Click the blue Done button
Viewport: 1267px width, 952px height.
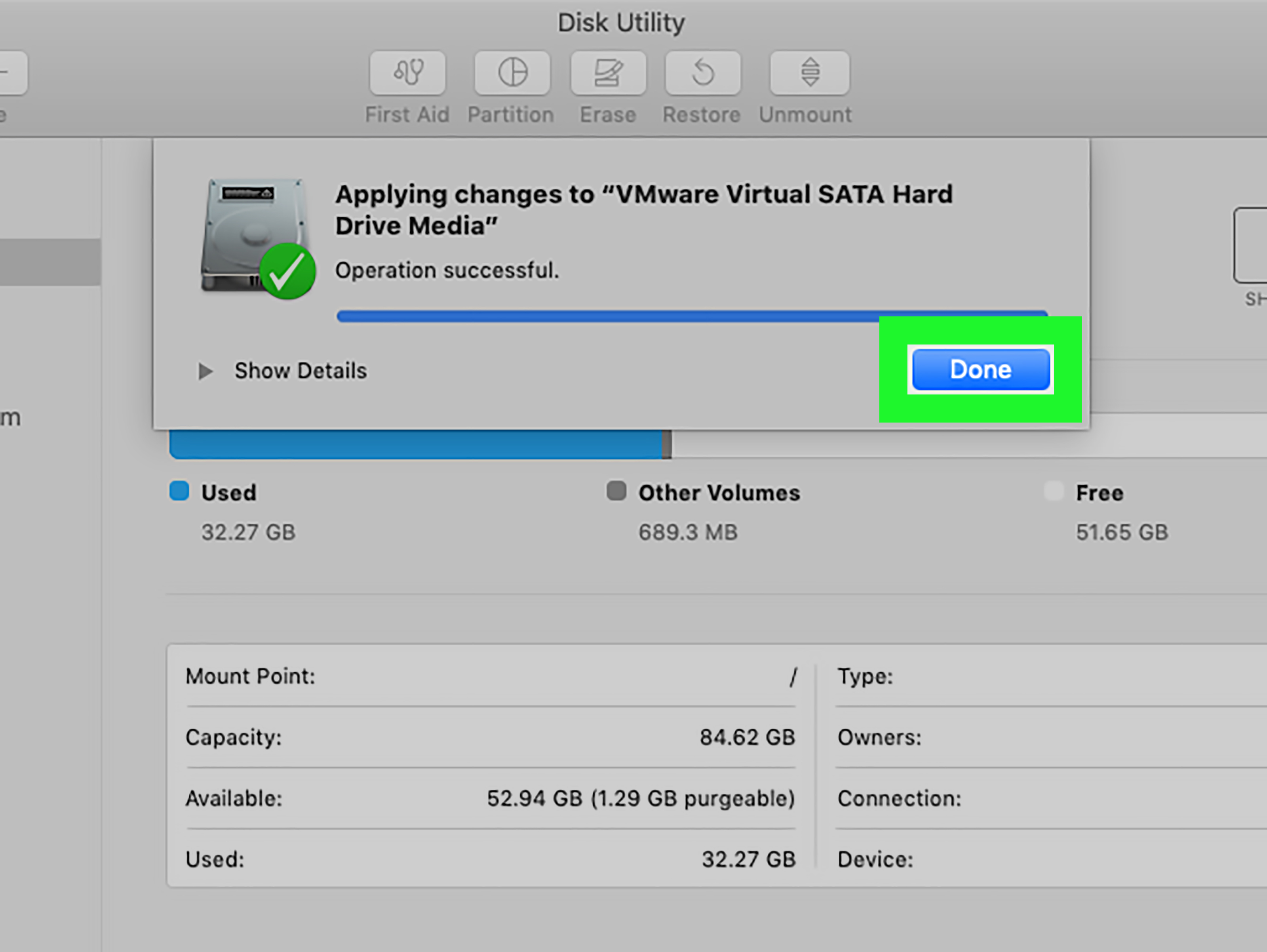pyautogui.click(x=981, y=369)
